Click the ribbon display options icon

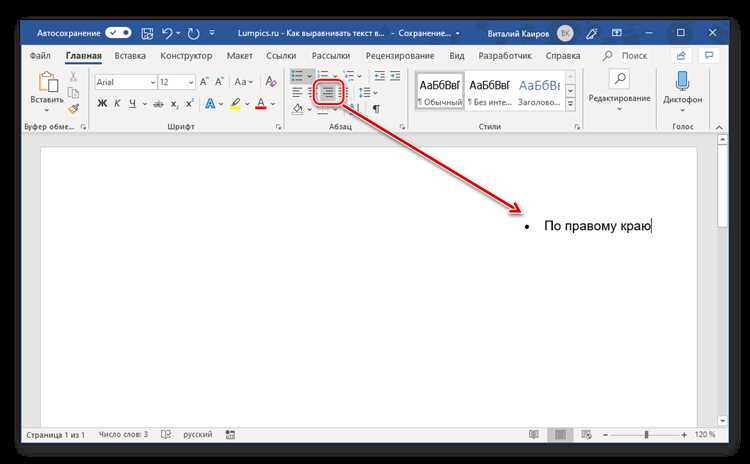tap(617, 33)
